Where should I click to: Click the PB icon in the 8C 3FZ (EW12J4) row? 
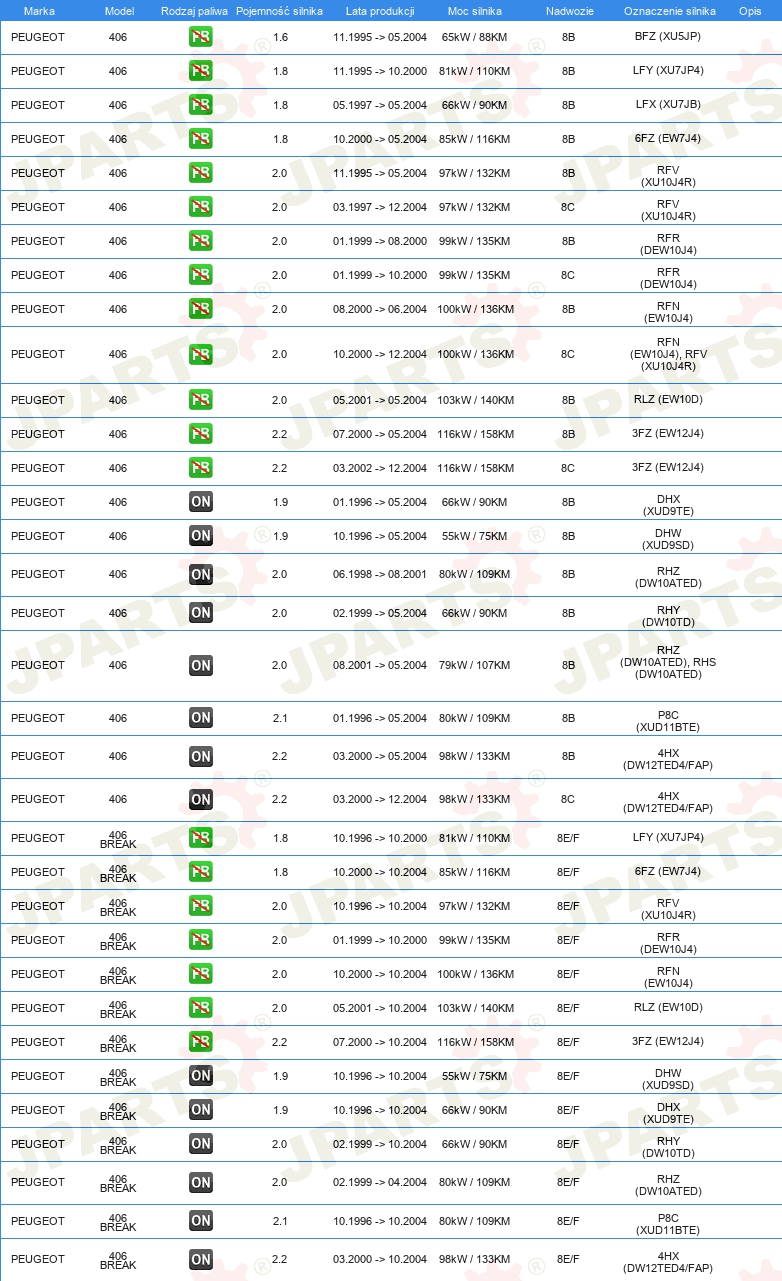click(x=201, y=468)
